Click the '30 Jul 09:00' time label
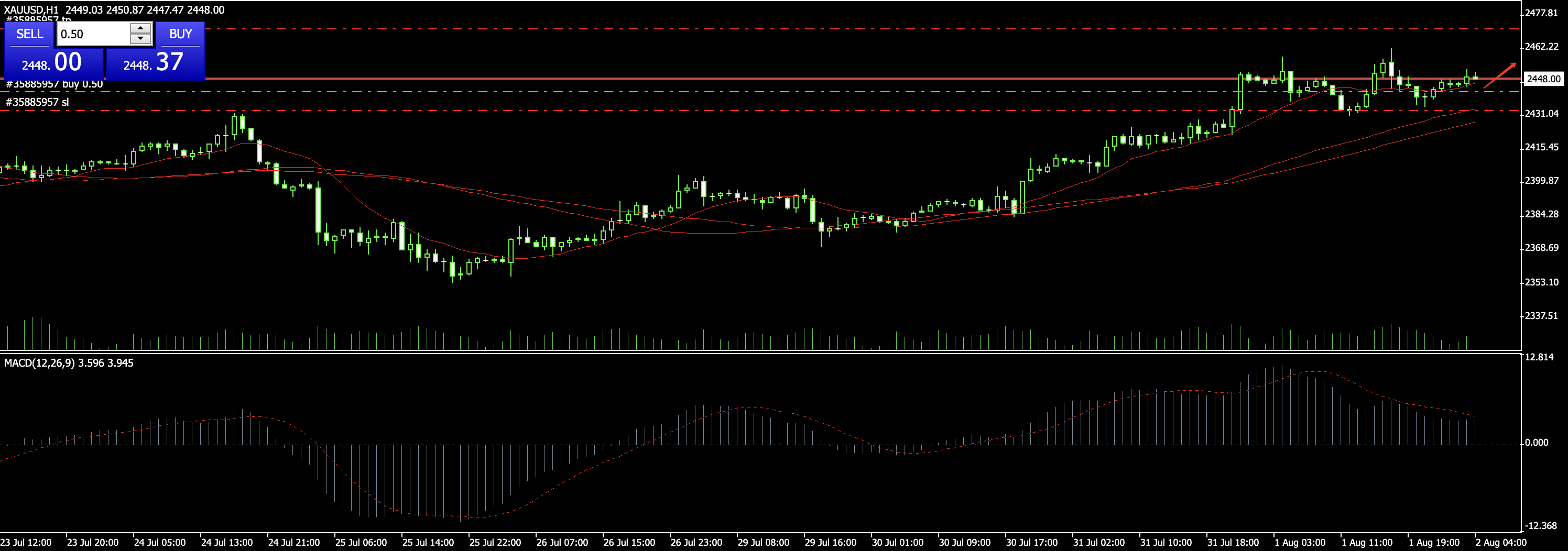 point(965,543)
